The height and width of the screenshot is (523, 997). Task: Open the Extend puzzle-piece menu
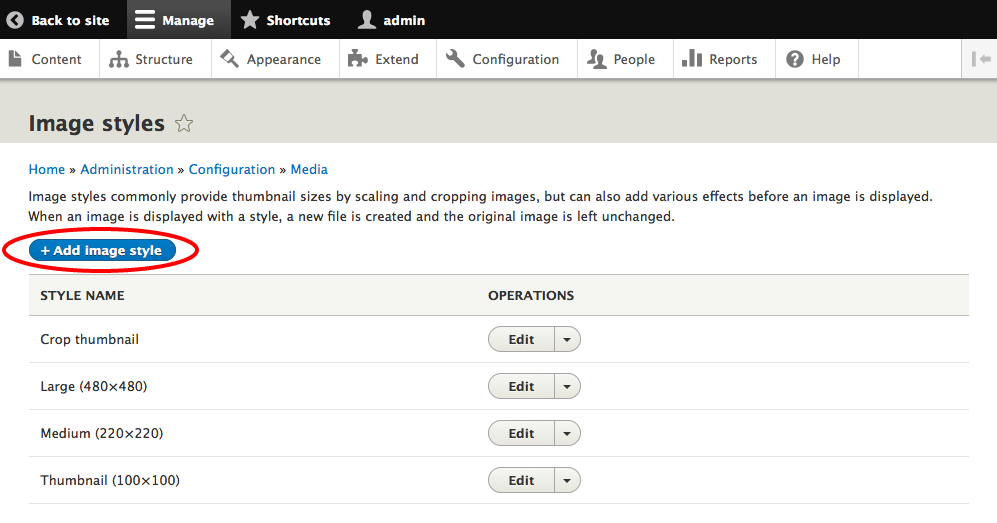(x=357, y=59)
